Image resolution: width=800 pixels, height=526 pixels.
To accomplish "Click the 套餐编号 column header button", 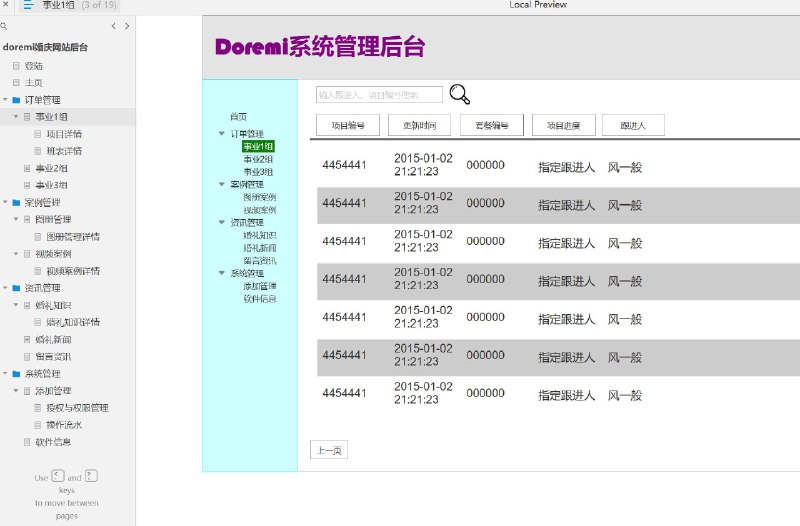I will click(492, 126).
